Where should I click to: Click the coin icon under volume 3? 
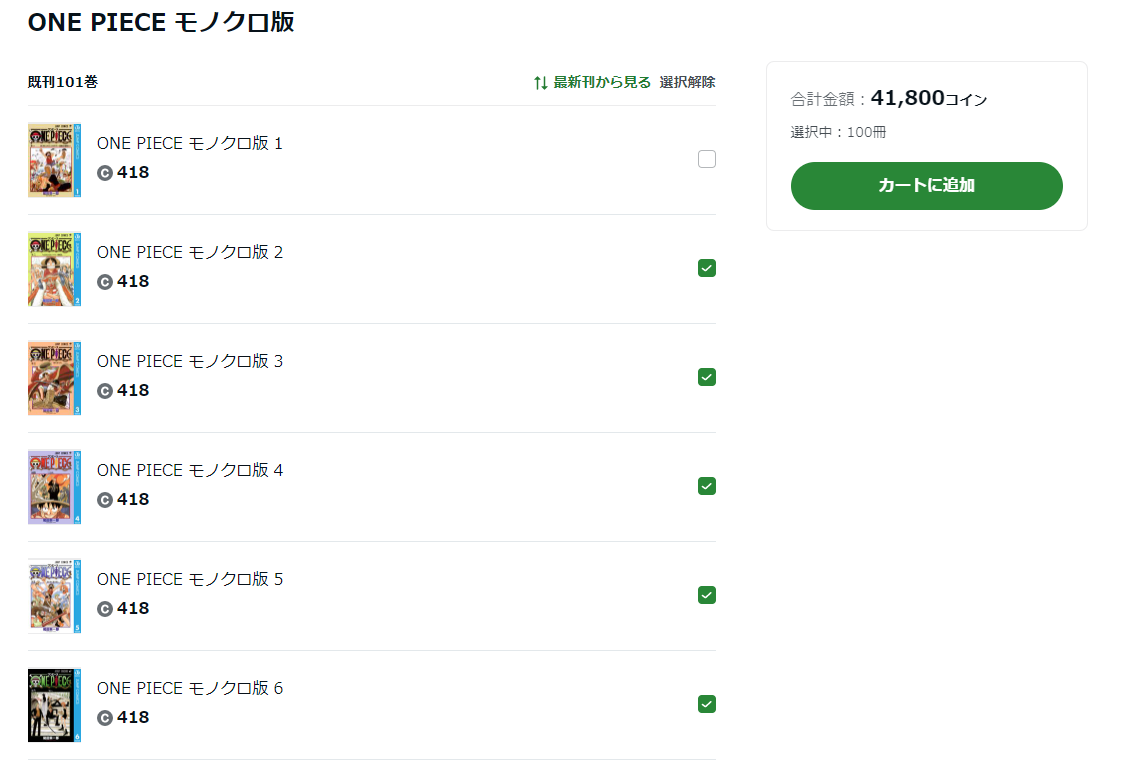pyautogui.click(x=105, y=391)
